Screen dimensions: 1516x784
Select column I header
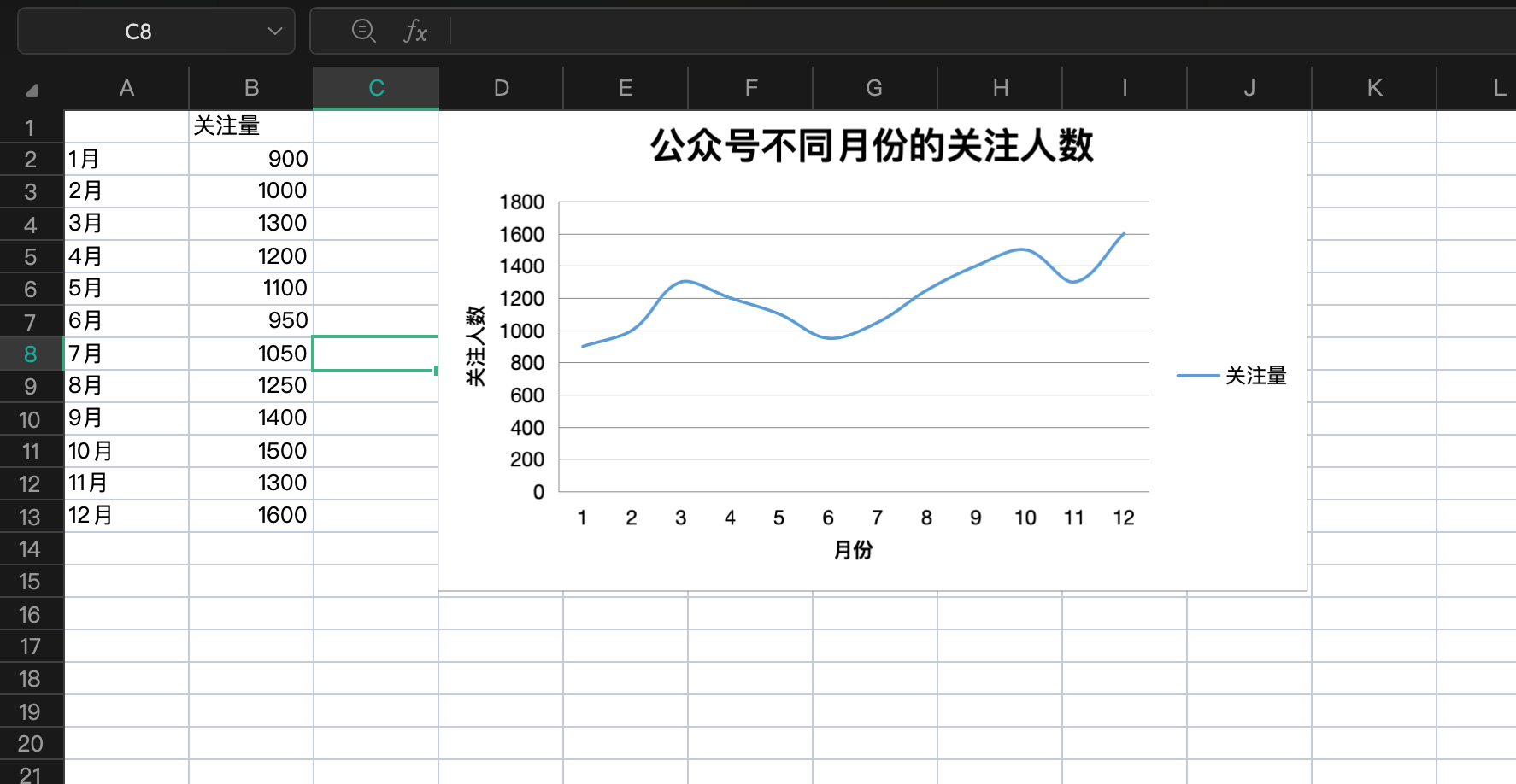pos(1125,88)
